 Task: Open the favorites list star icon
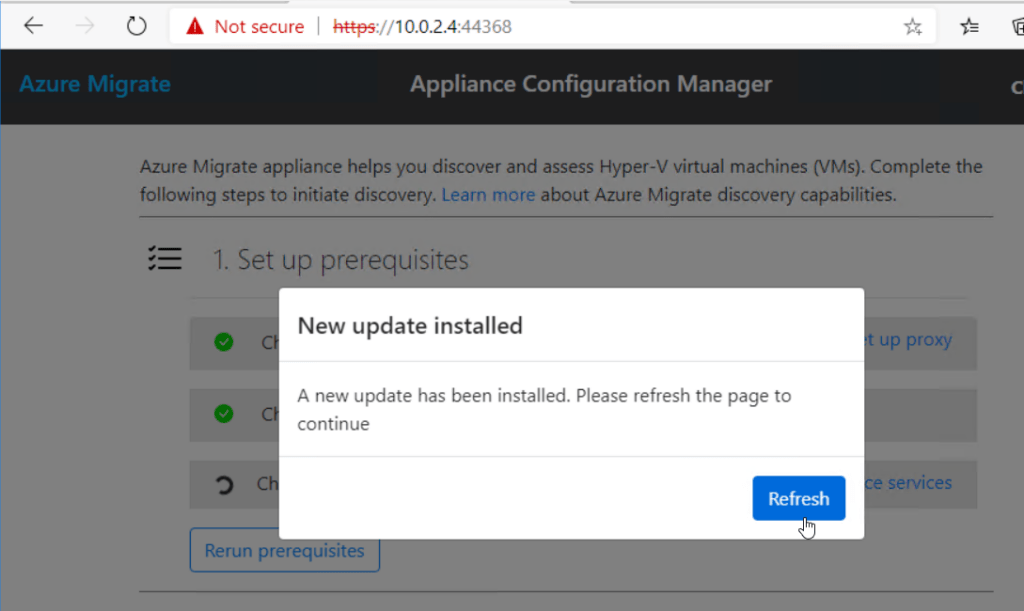968,28
